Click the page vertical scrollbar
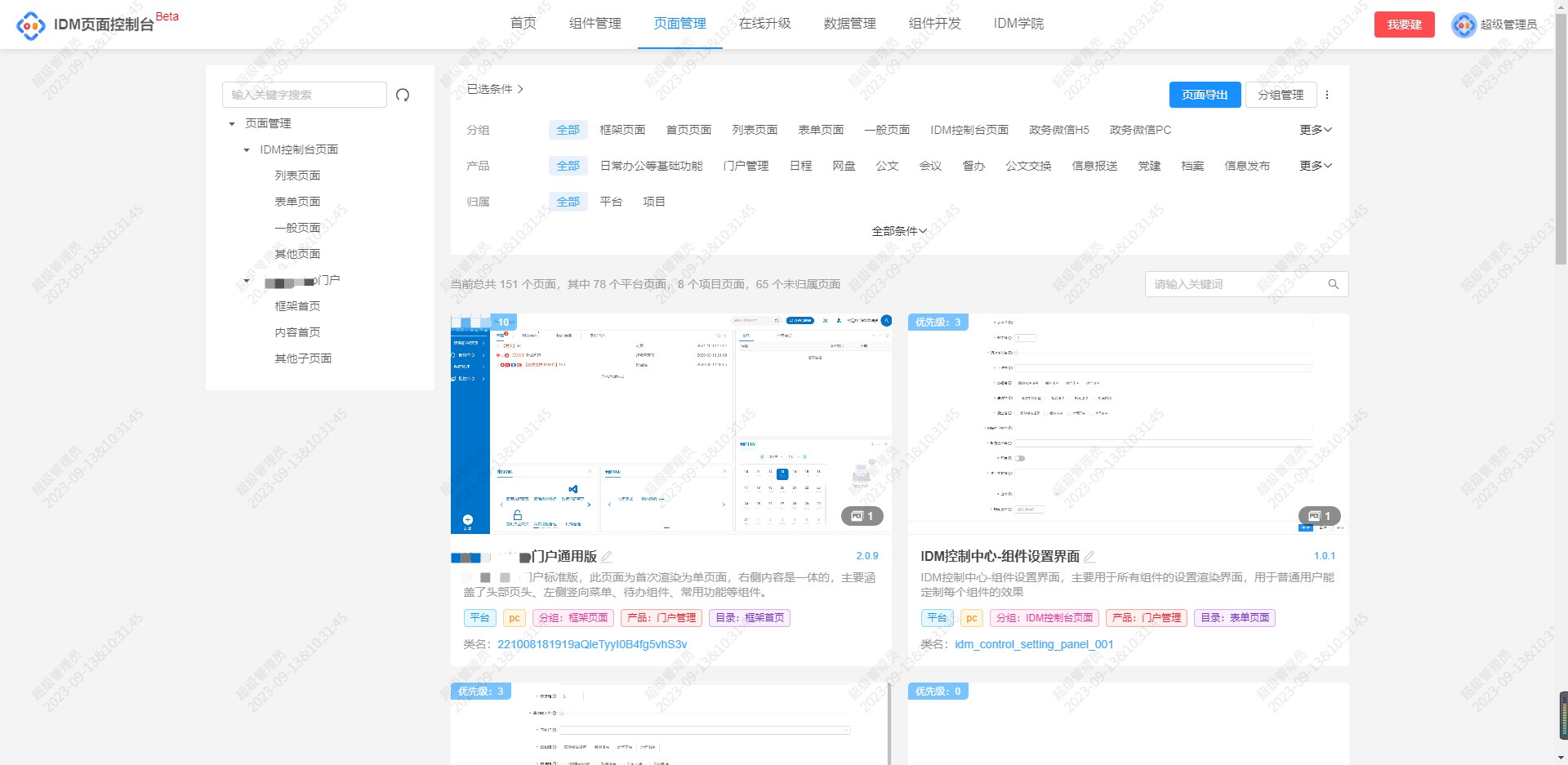 tap(1561, 139)
